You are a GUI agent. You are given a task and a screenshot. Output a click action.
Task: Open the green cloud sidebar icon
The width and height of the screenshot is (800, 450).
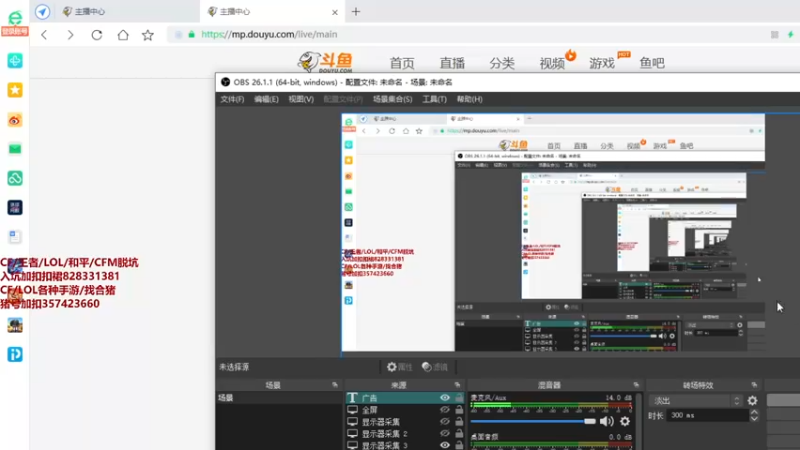[15, 178]
